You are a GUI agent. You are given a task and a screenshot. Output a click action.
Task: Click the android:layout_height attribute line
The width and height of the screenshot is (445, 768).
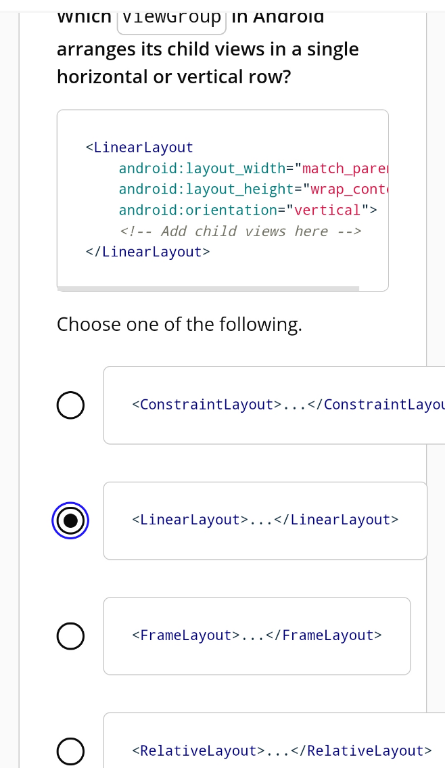point(253,189)
